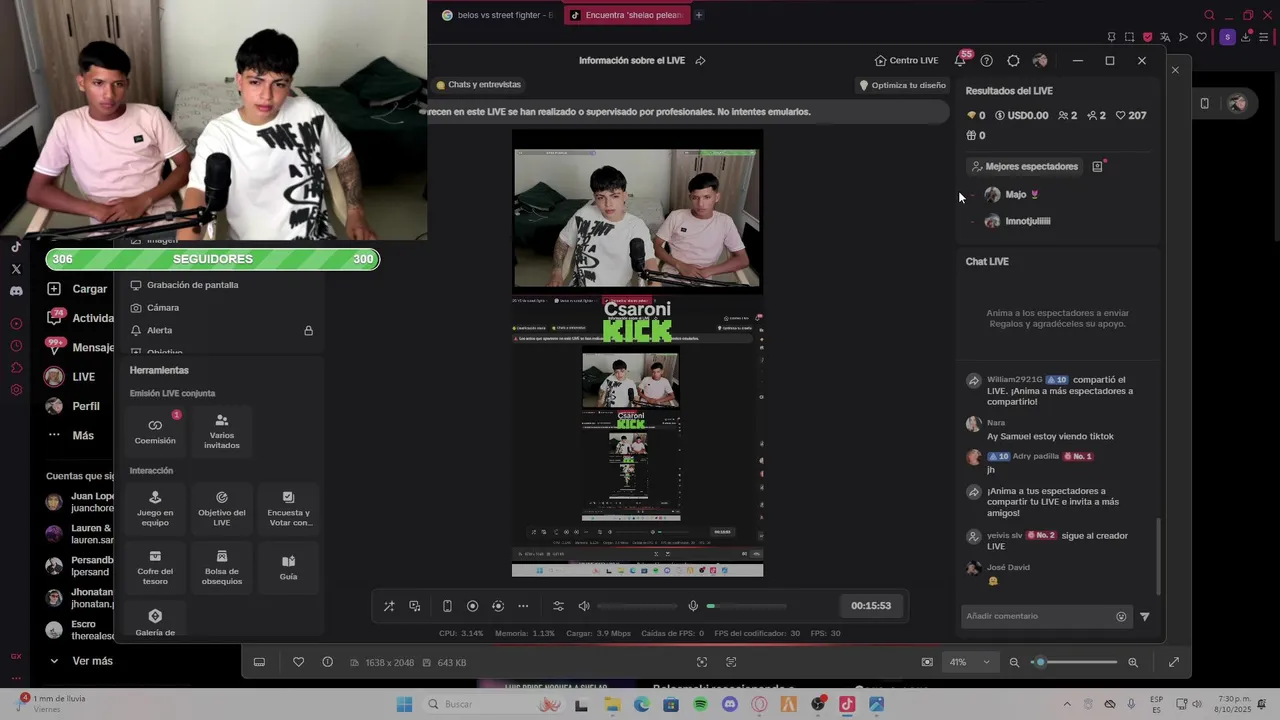Viewport: 1280px width, 720px height.
Task: Toggle the lock on Alerta source
Action: click(x=309, y=331)
